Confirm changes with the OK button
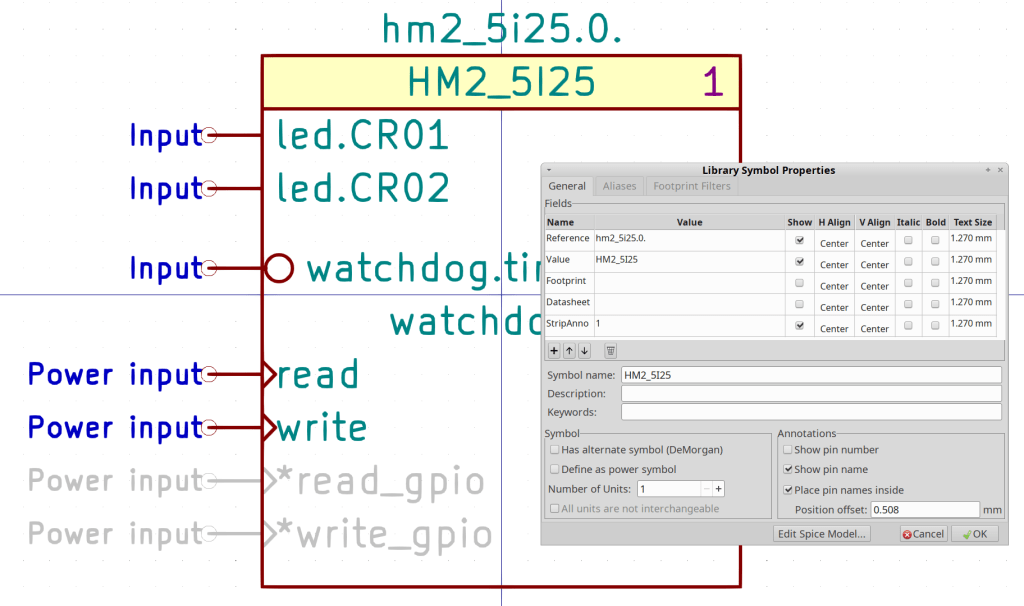Screen dimensions: 1024x606 coord(975,533)
